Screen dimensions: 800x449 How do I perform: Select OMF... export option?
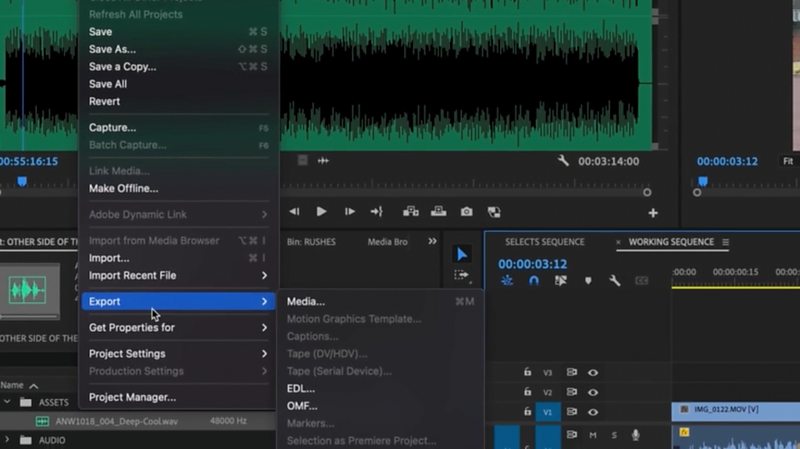click(x=302, y=405)
